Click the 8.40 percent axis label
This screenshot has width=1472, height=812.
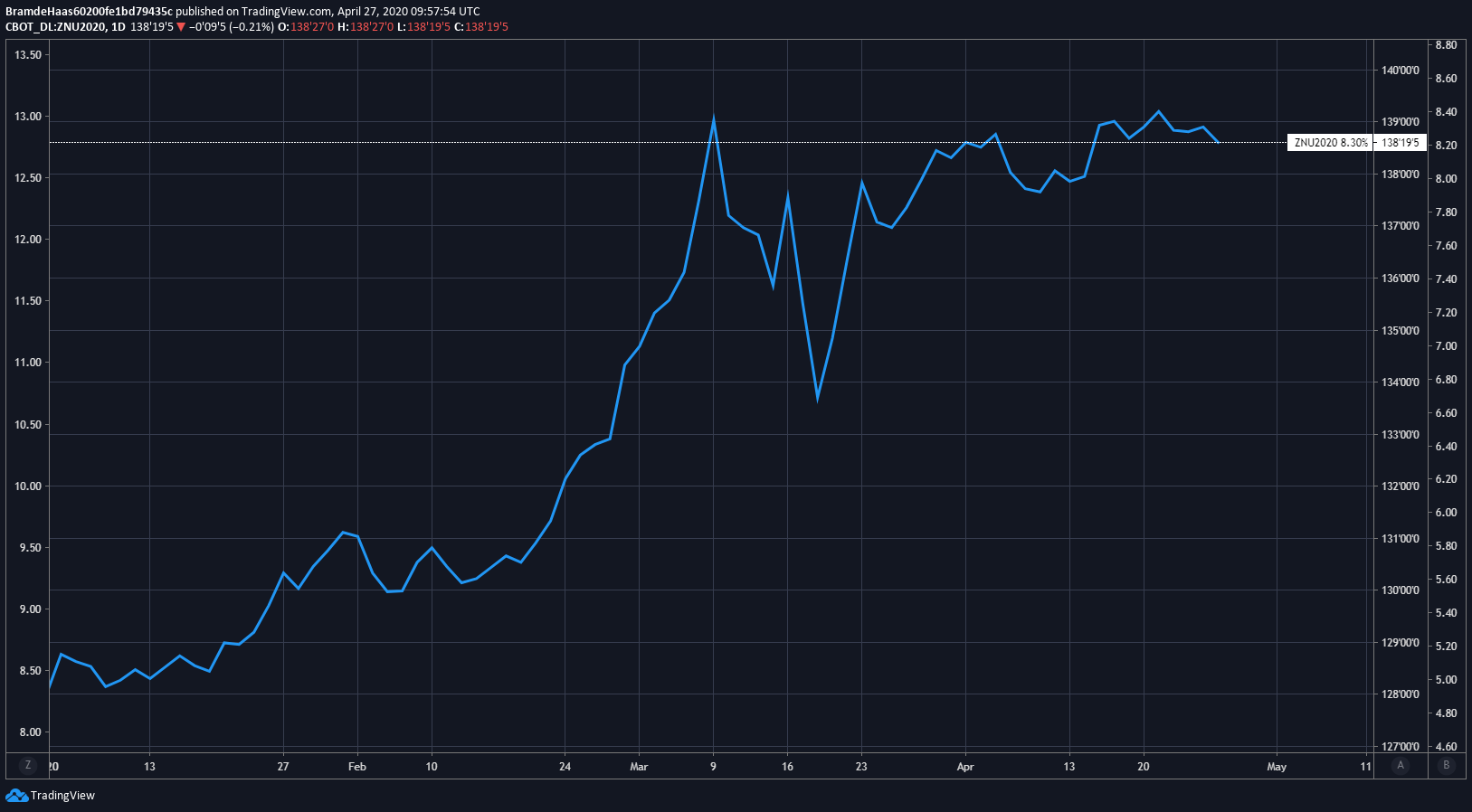pyautogui.click(x=1446, y=112)
